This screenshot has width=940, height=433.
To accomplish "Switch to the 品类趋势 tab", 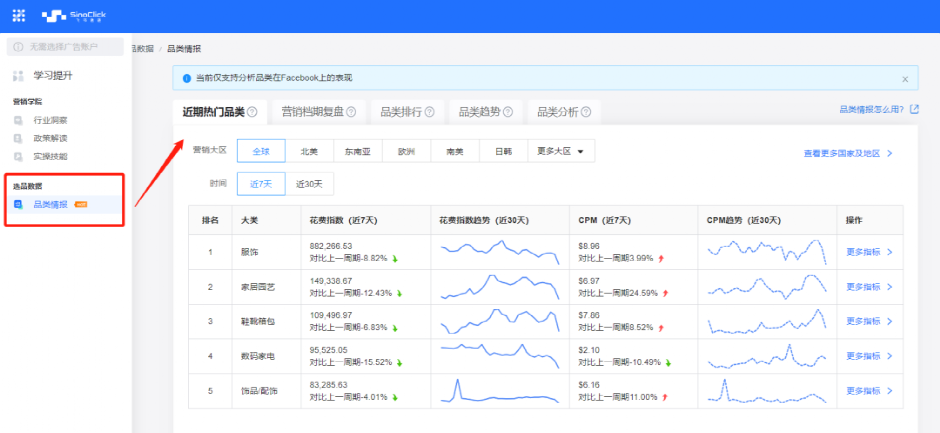I will pyautogui.click(x=486, y=112).
